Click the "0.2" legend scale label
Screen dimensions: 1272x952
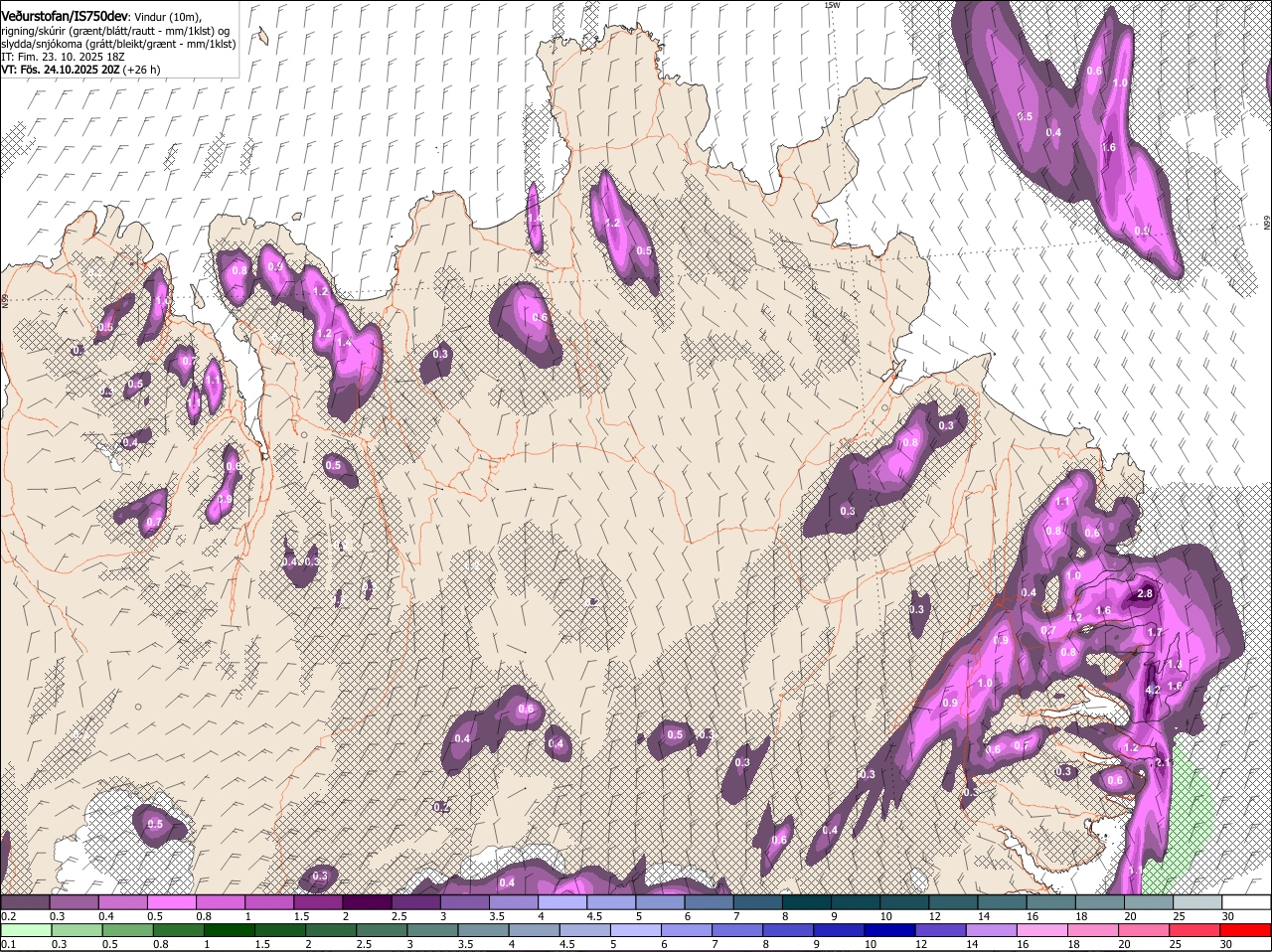pyautogui.click(x=8, y=915)
